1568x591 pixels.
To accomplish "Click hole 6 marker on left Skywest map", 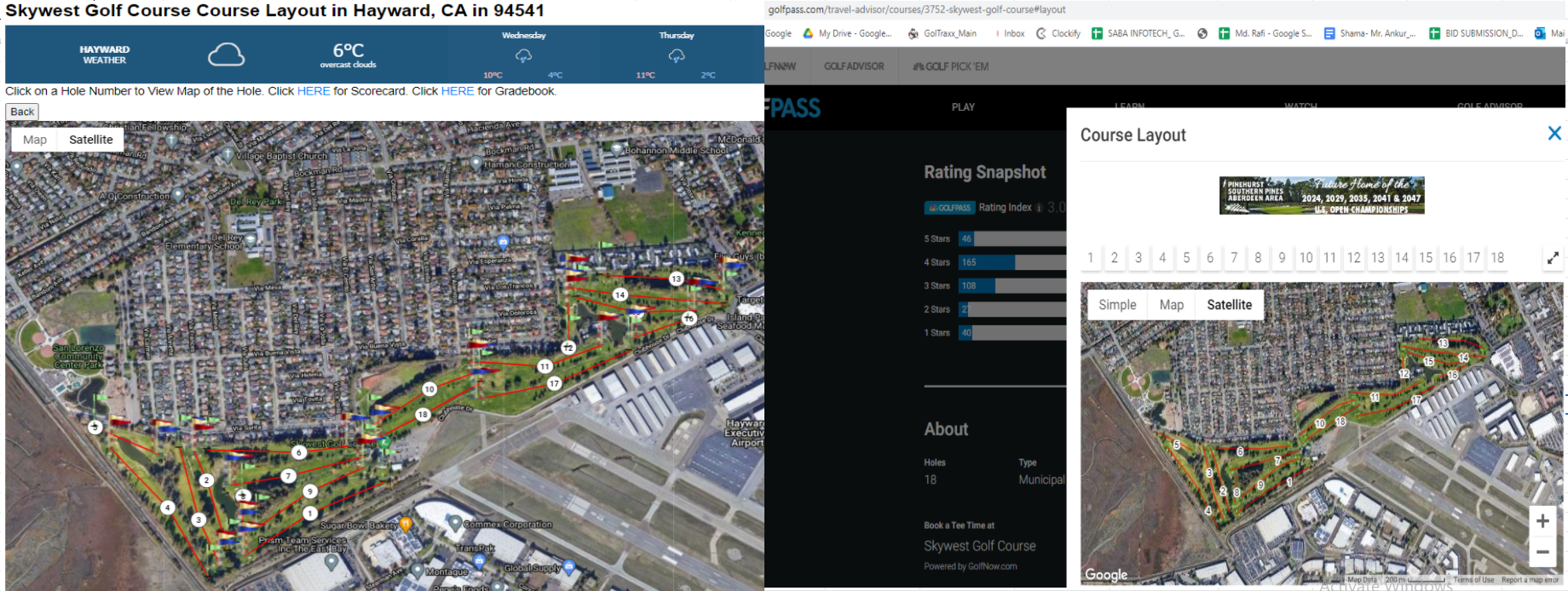I will pyautogui.click(x=298, y=452).
